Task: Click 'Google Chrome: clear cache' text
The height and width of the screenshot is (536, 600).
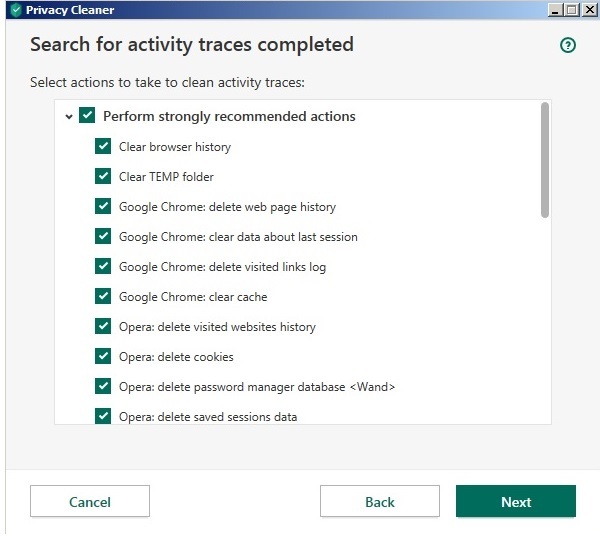Action: pos(193,297)
